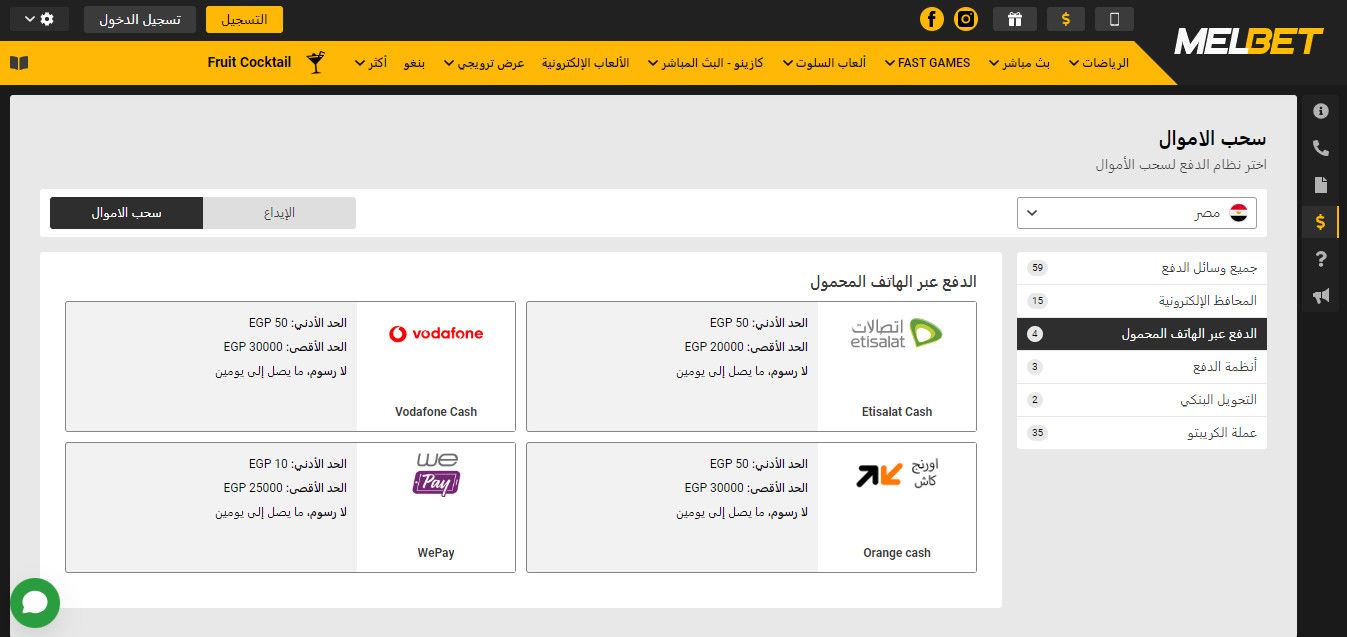Open the country selector showing مصر

coord(1136,212)
